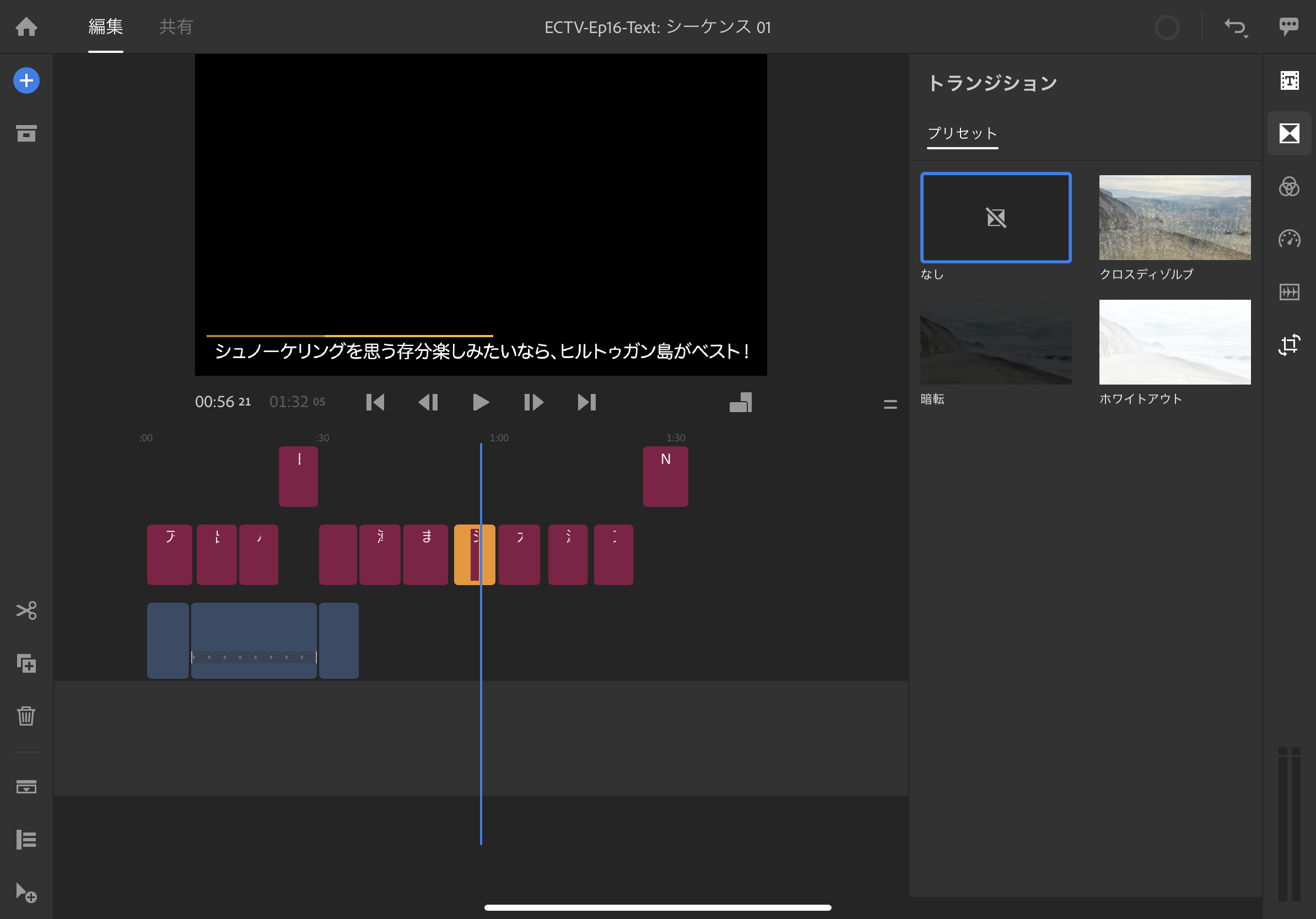Image resolution: width=1316 pixels, height=919 pixels.
Task: Duplicate the selected clip
Action: [26, 664]
